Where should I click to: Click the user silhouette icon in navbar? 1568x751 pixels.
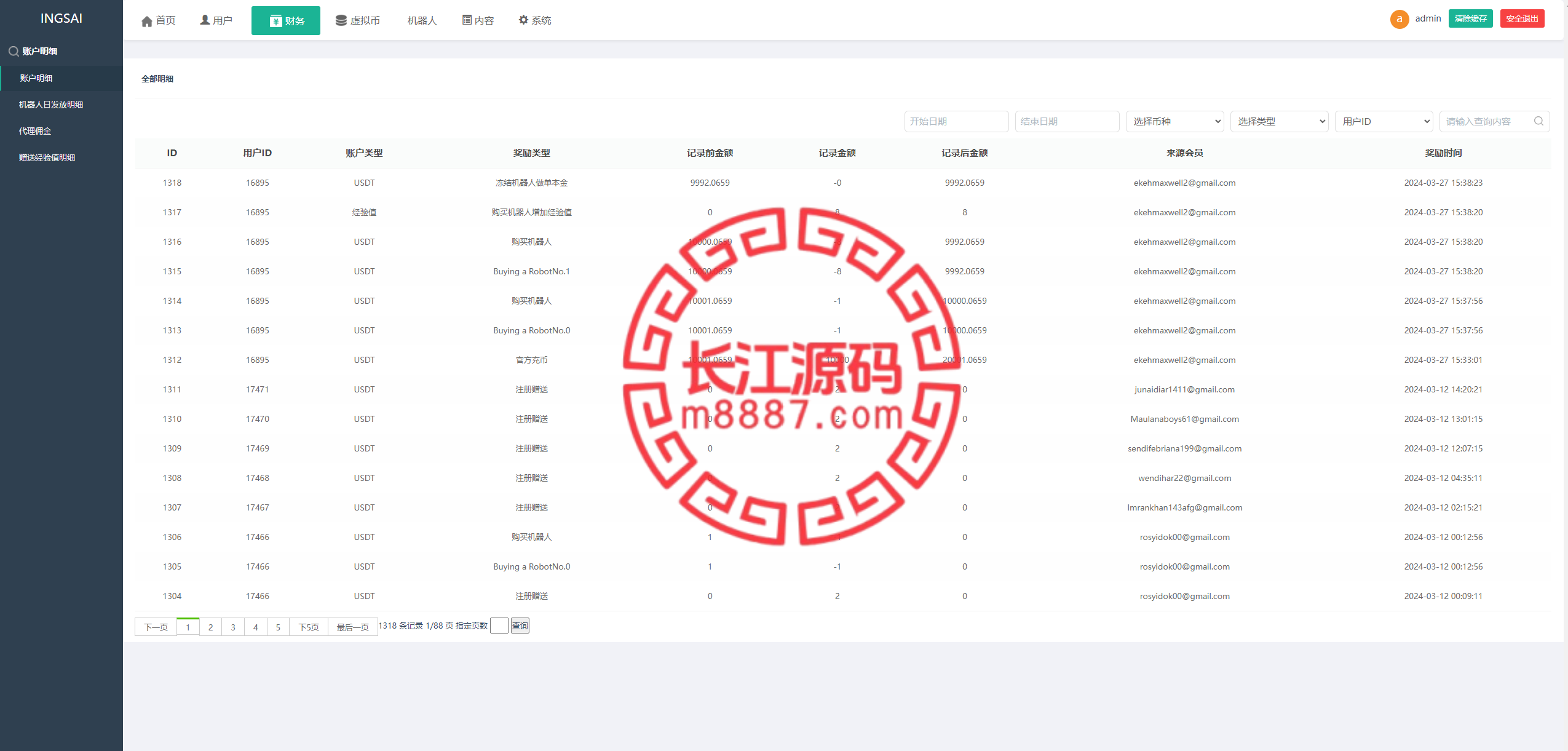point(205,20)
